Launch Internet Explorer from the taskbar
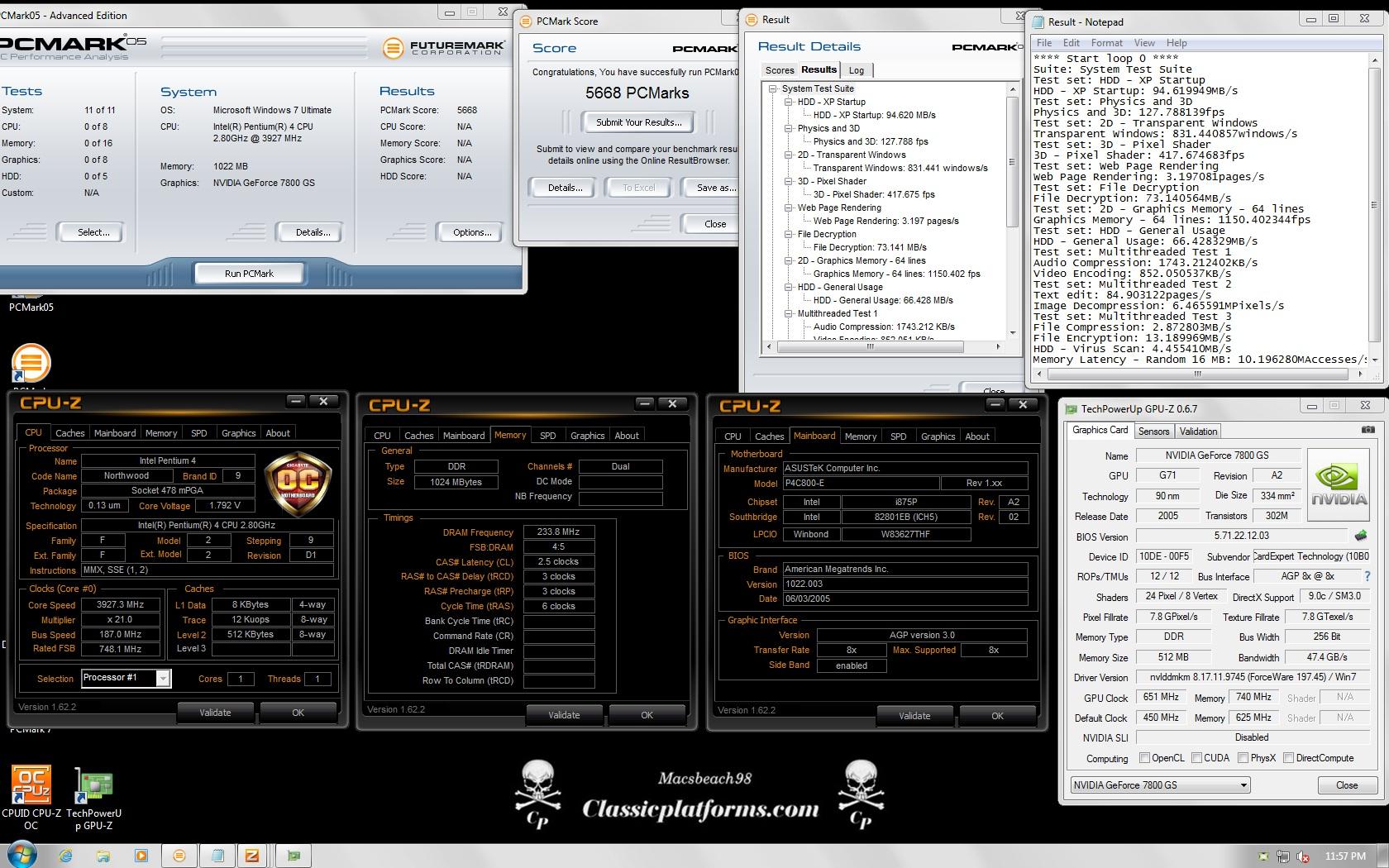 coord(67,856)
